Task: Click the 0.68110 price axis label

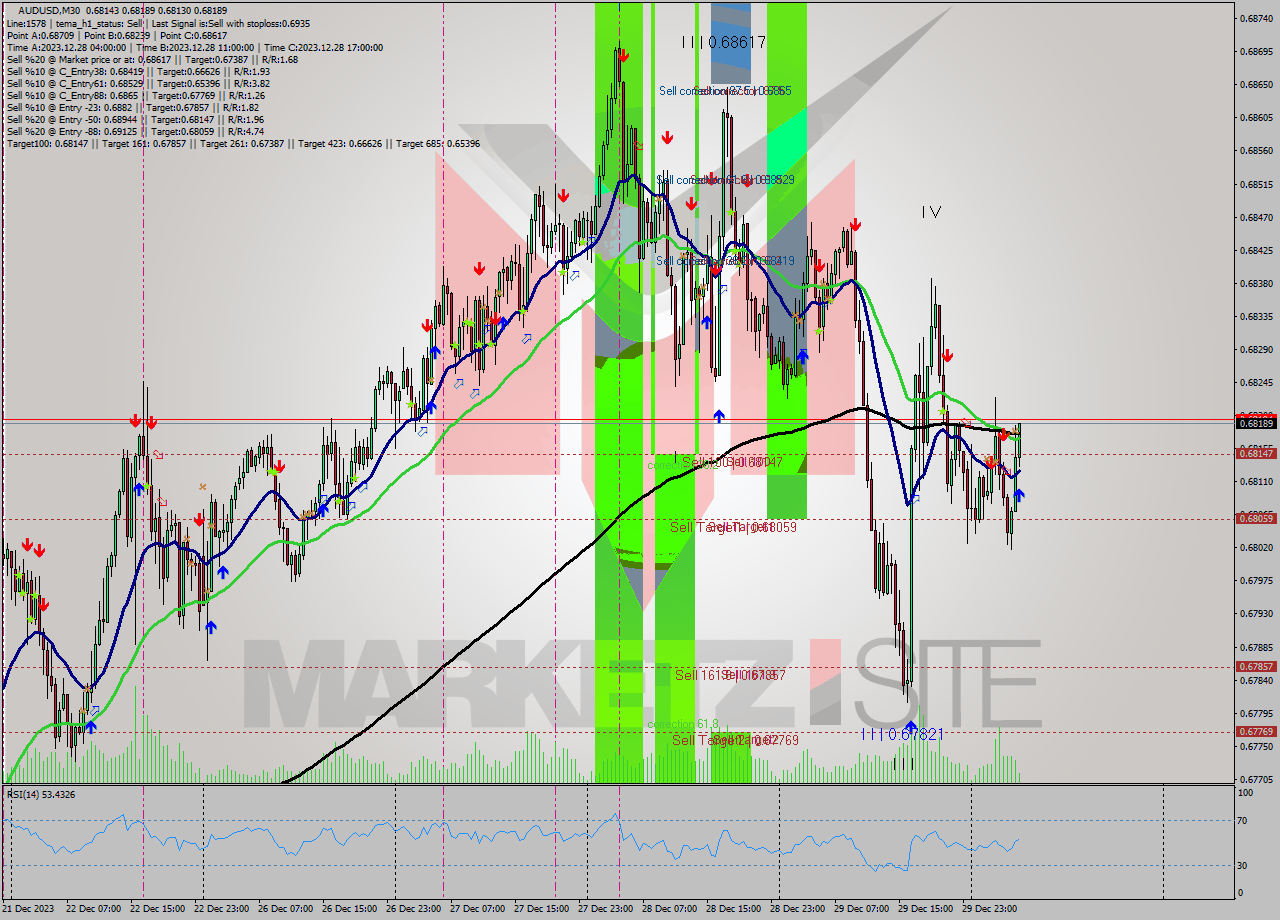Action: [1256, 482]
